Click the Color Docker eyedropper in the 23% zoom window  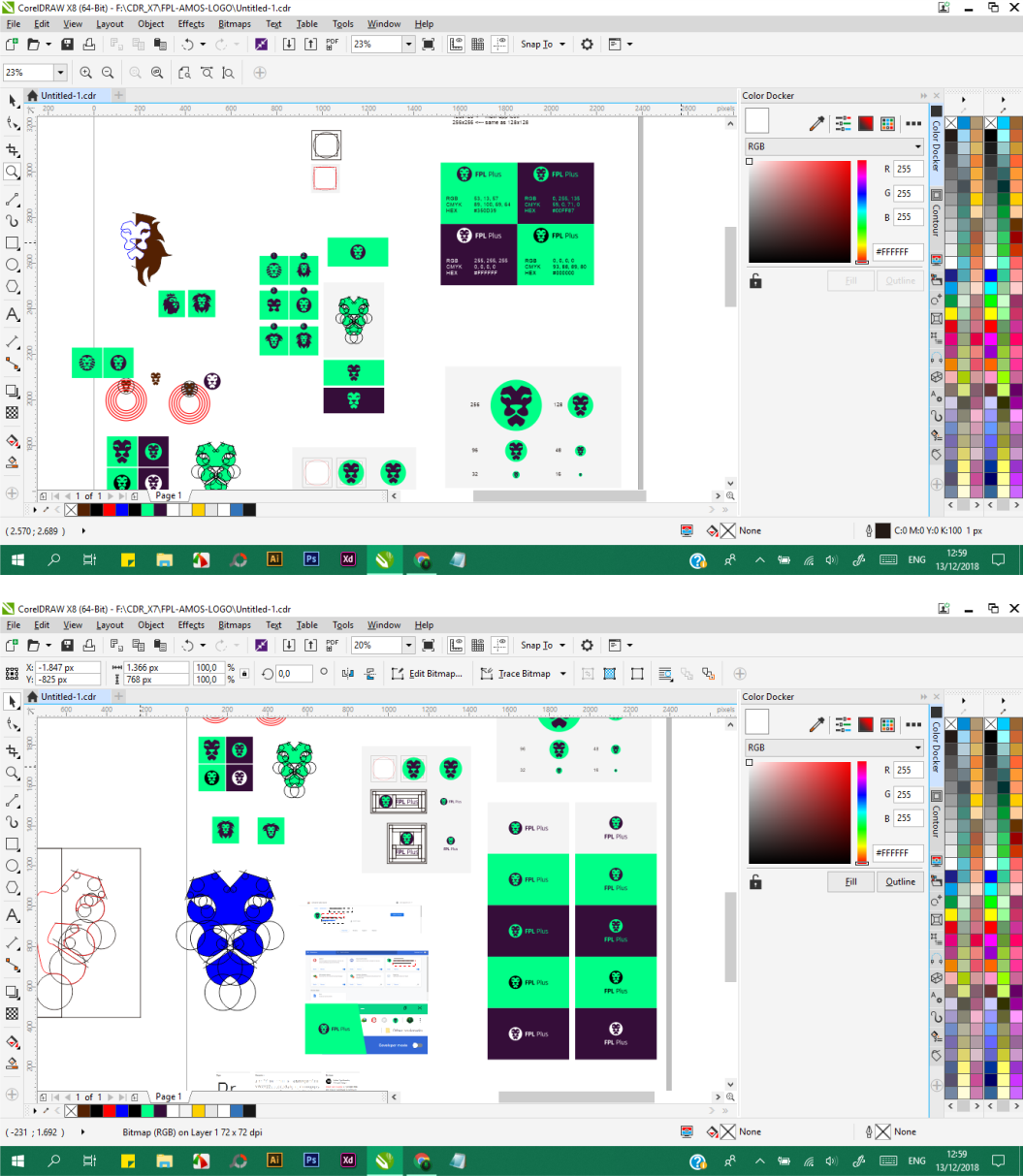[x=817, y=123]
